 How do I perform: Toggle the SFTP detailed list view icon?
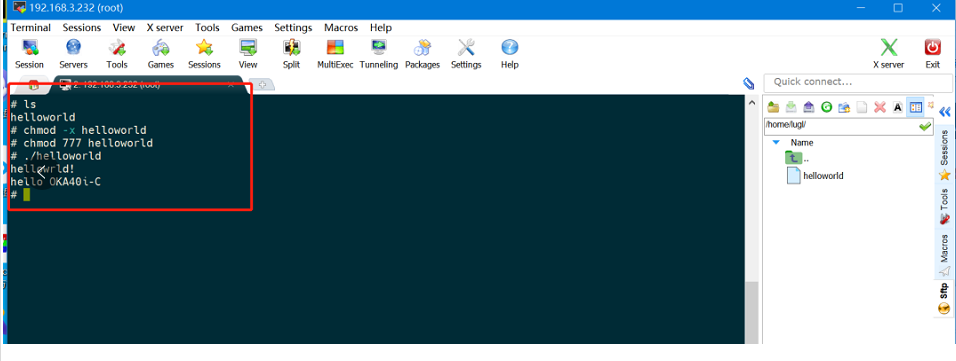[915, 107]
